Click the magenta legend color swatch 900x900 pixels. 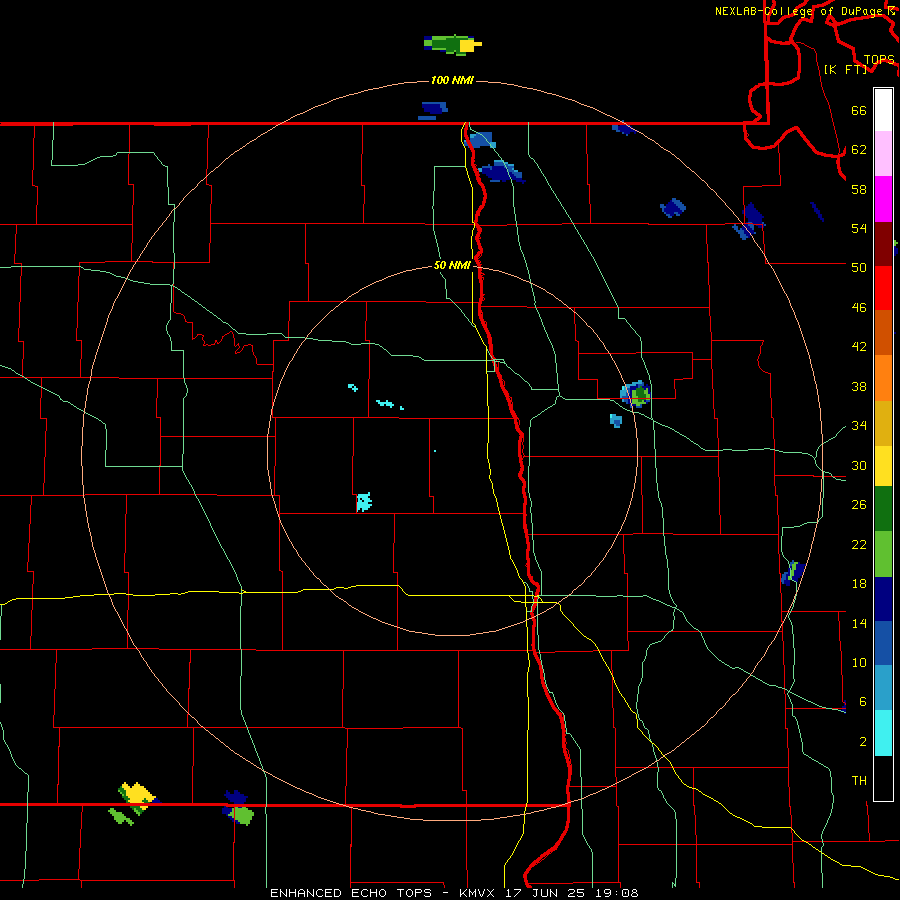883,199
